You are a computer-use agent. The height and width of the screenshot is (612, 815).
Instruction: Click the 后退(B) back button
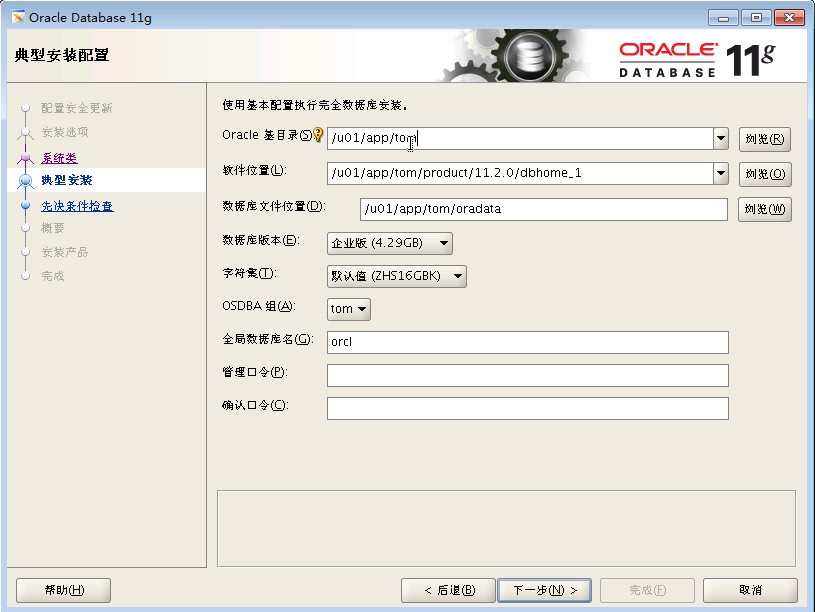coord(448,590)
